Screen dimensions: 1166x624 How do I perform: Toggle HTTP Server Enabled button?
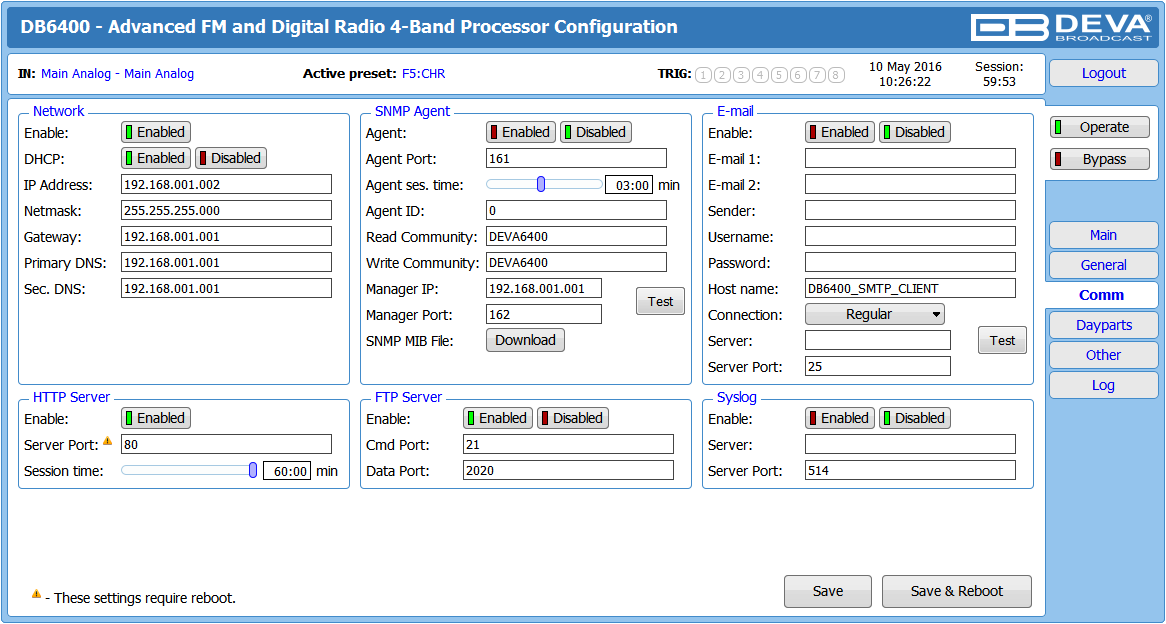[x=156, y=418]
